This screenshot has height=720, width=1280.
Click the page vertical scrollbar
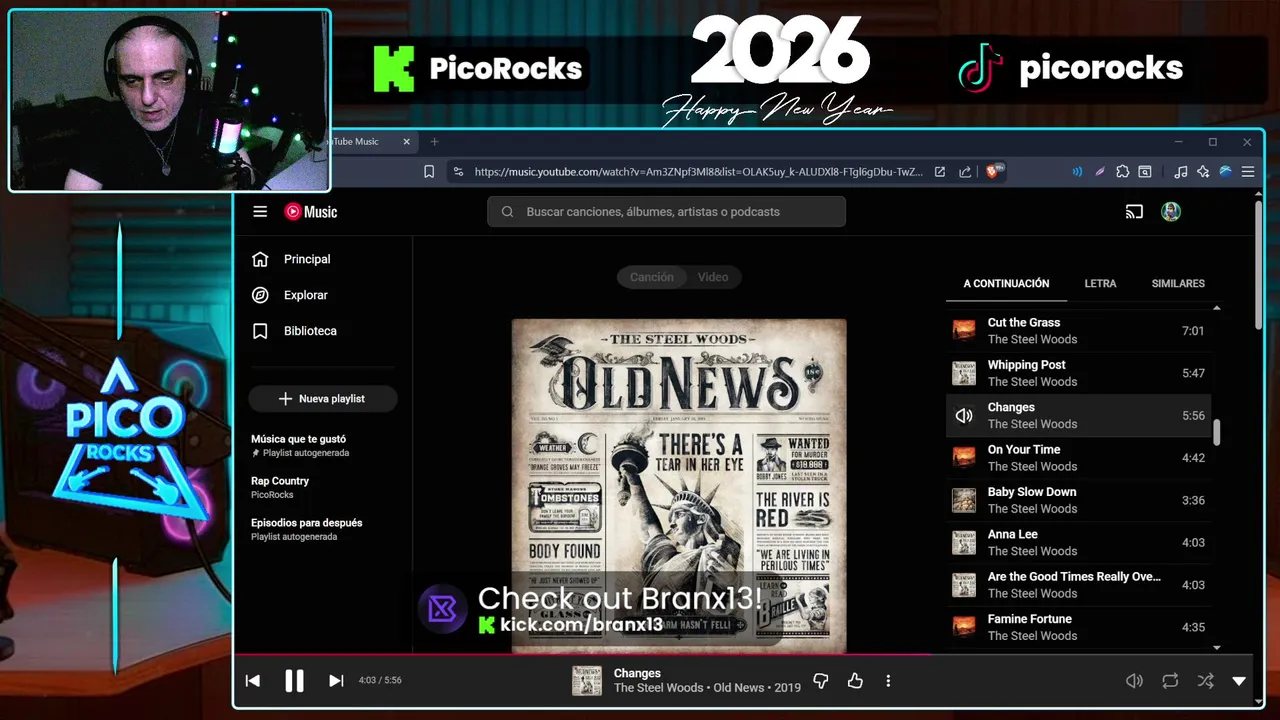point(1258,266)
